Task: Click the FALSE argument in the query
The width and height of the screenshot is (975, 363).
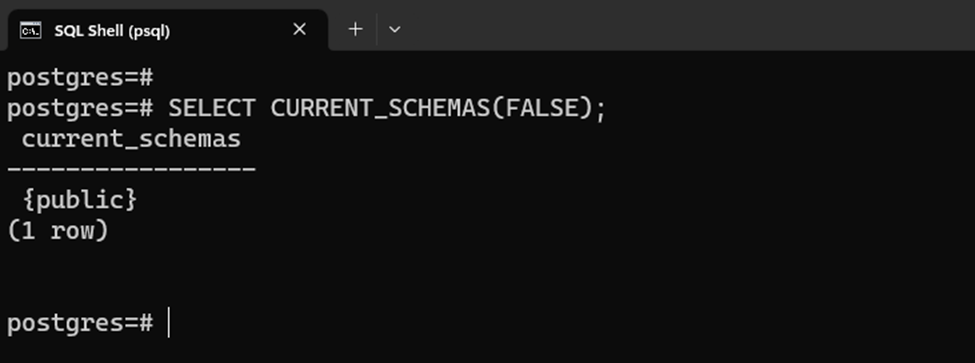Action: click(541, 108)
